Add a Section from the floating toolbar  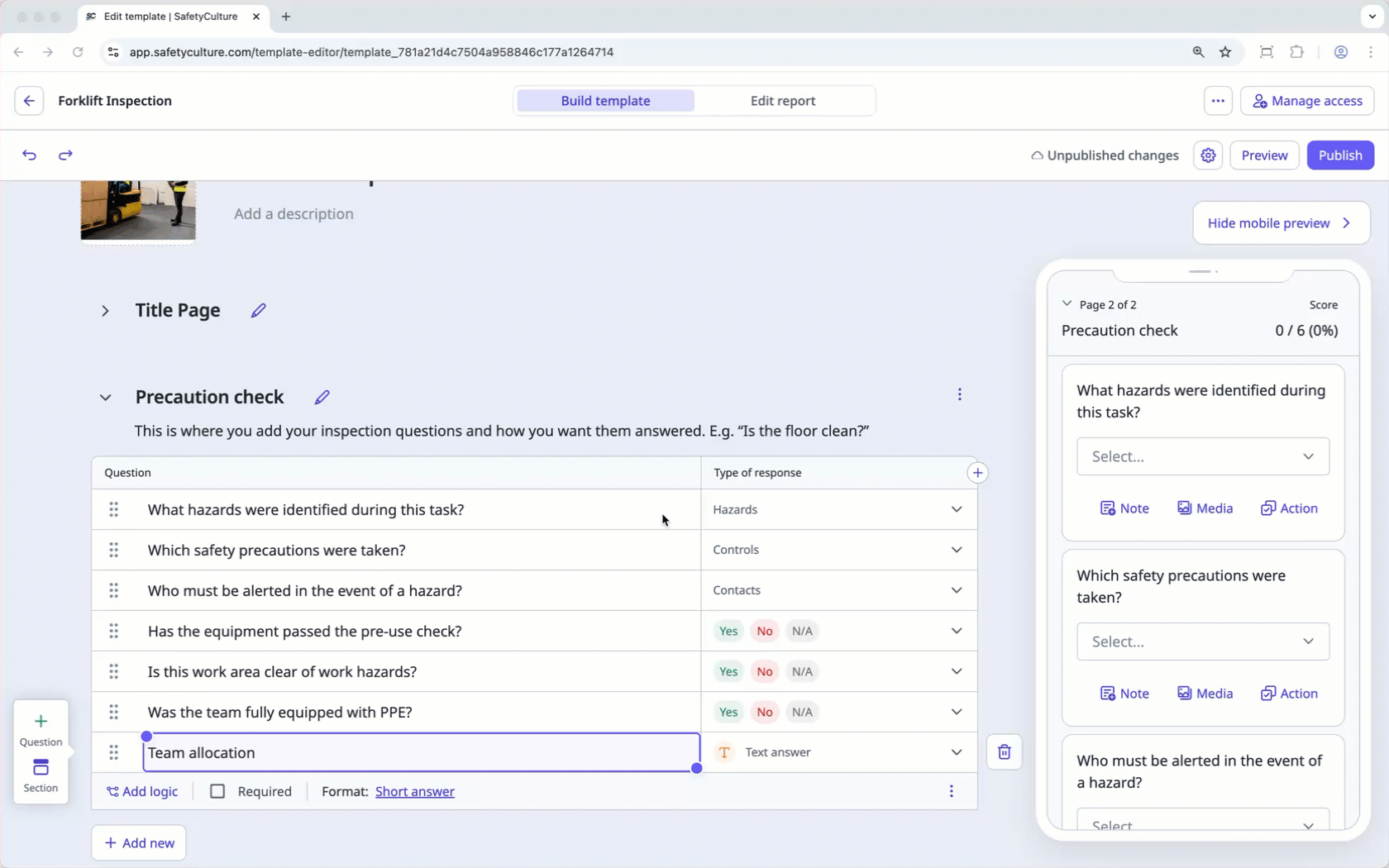[x=41, y=776]
